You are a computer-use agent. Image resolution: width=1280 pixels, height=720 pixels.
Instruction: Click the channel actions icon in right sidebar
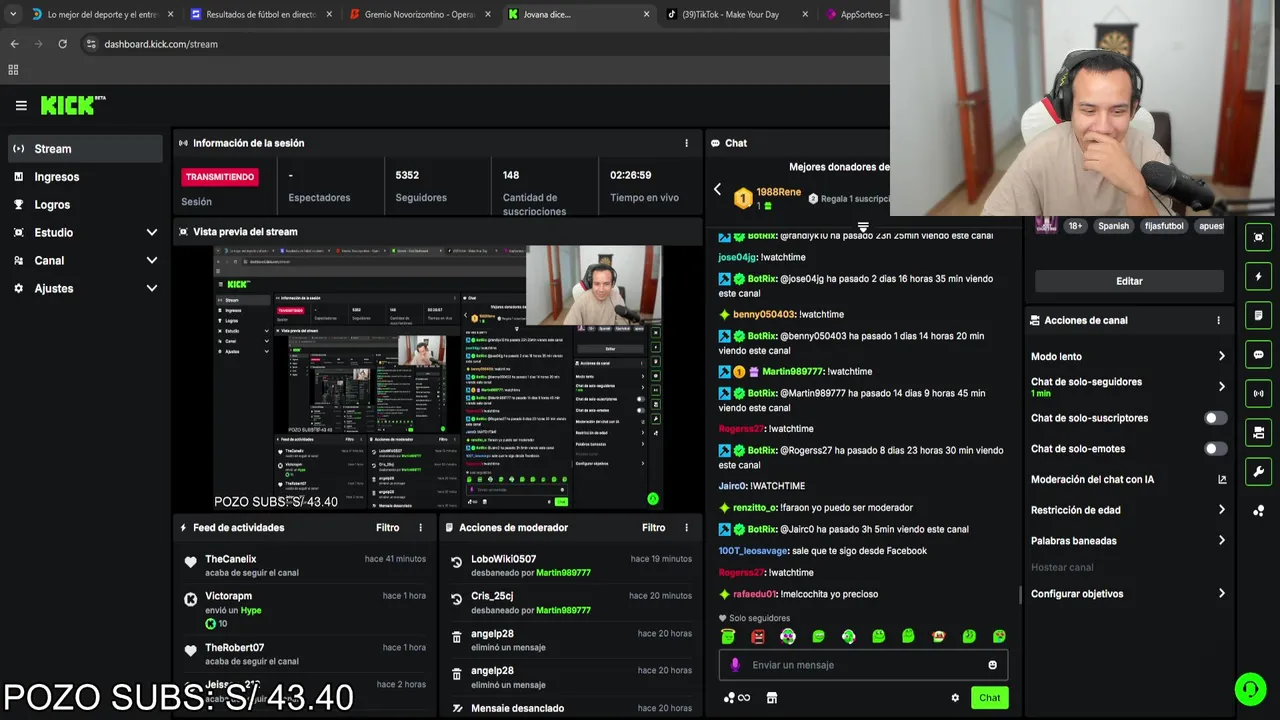point(1258,432)
